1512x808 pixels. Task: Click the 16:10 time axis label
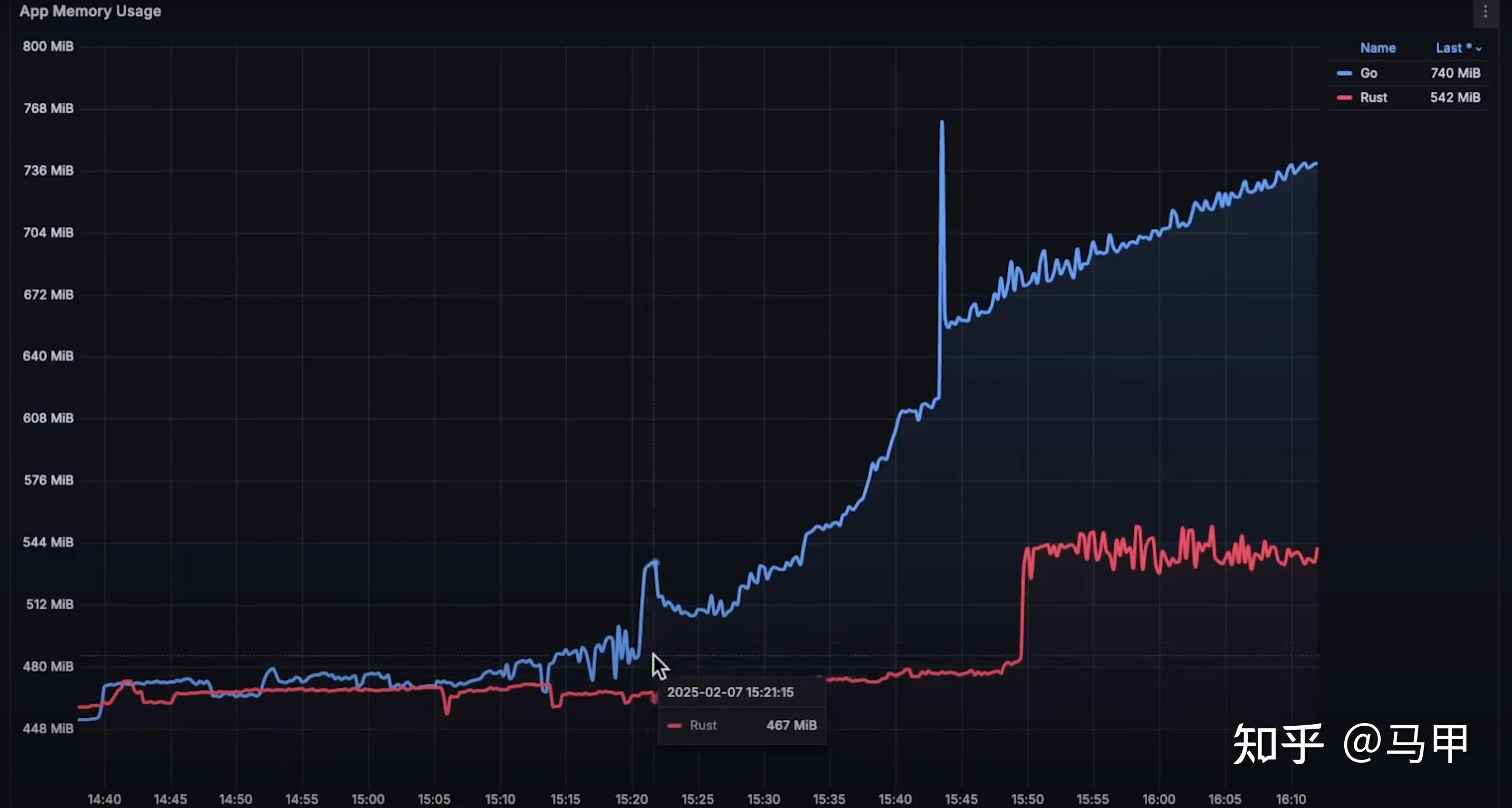[1291, 799]
